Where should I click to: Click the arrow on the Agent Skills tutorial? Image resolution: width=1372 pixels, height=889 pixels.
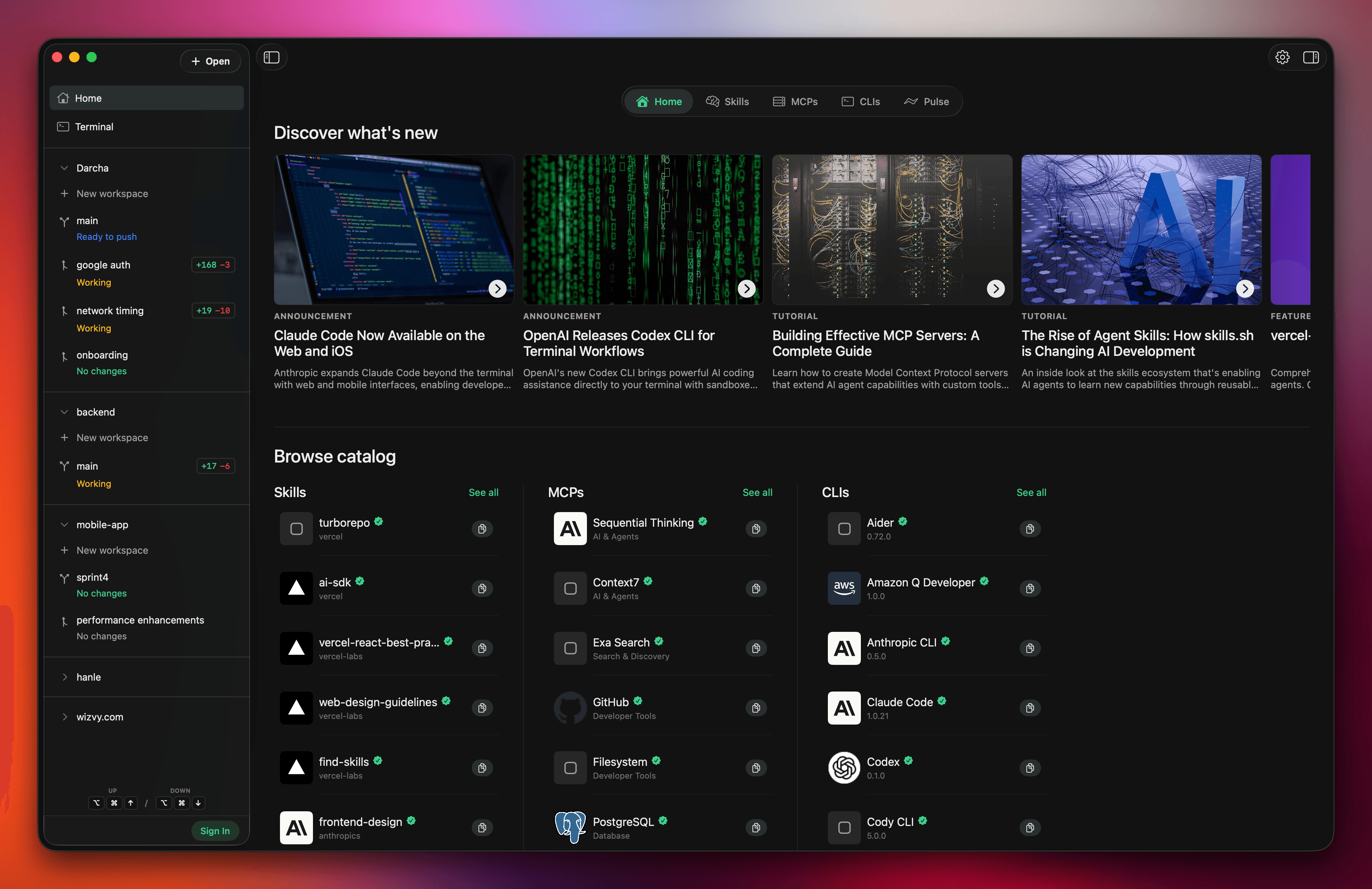click(x=1245, y=289)
